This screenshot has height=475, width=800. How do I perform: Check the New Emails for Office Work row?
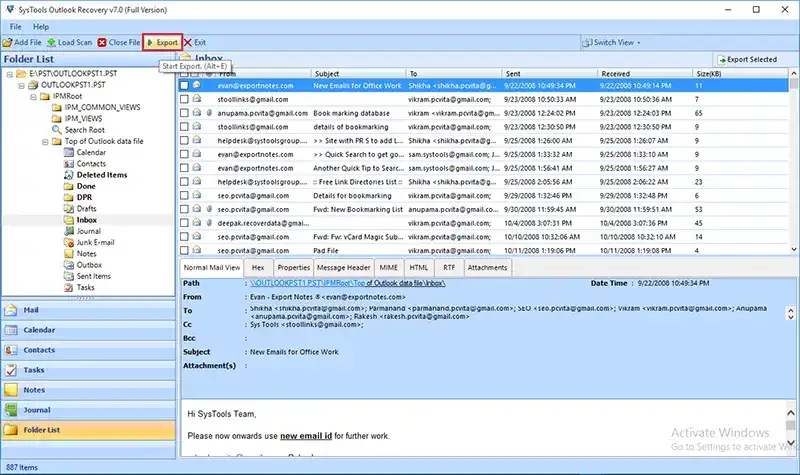(x=184, y=86)
